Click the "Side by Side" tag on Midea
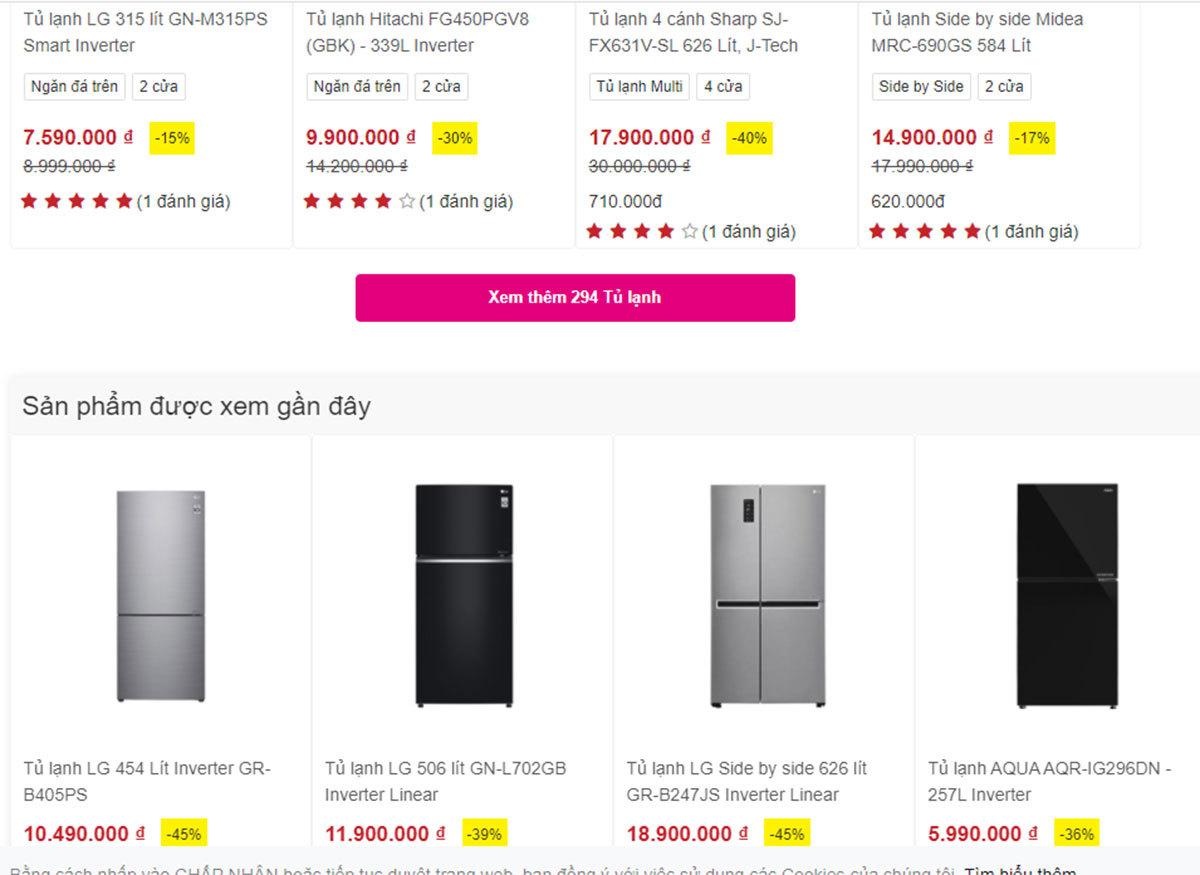 921,87
